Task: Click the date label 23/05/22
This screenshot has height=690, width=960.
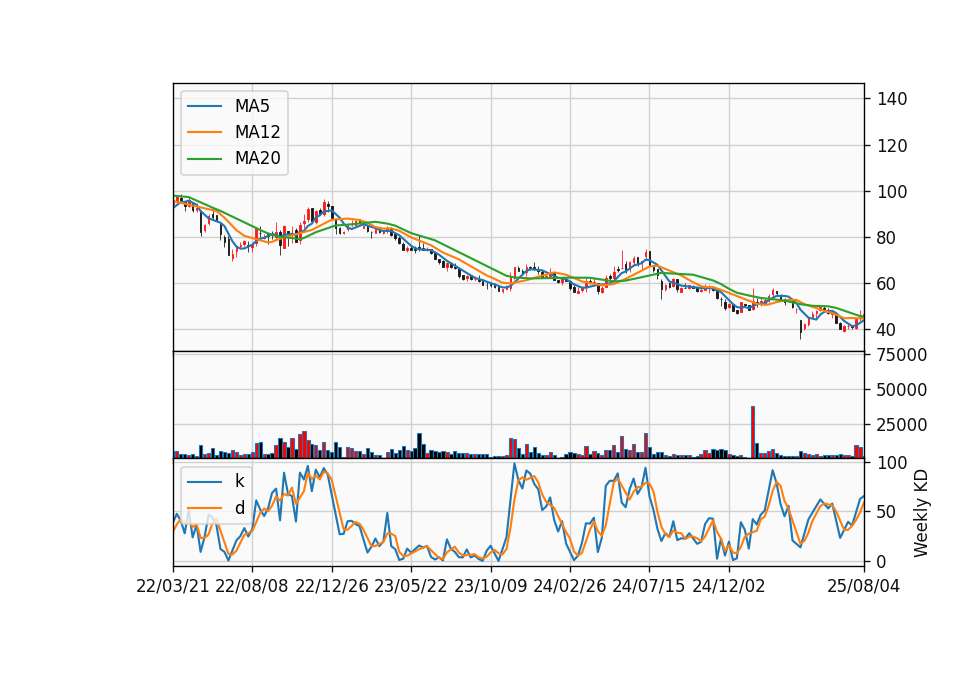Action: (x=411, y=586)
